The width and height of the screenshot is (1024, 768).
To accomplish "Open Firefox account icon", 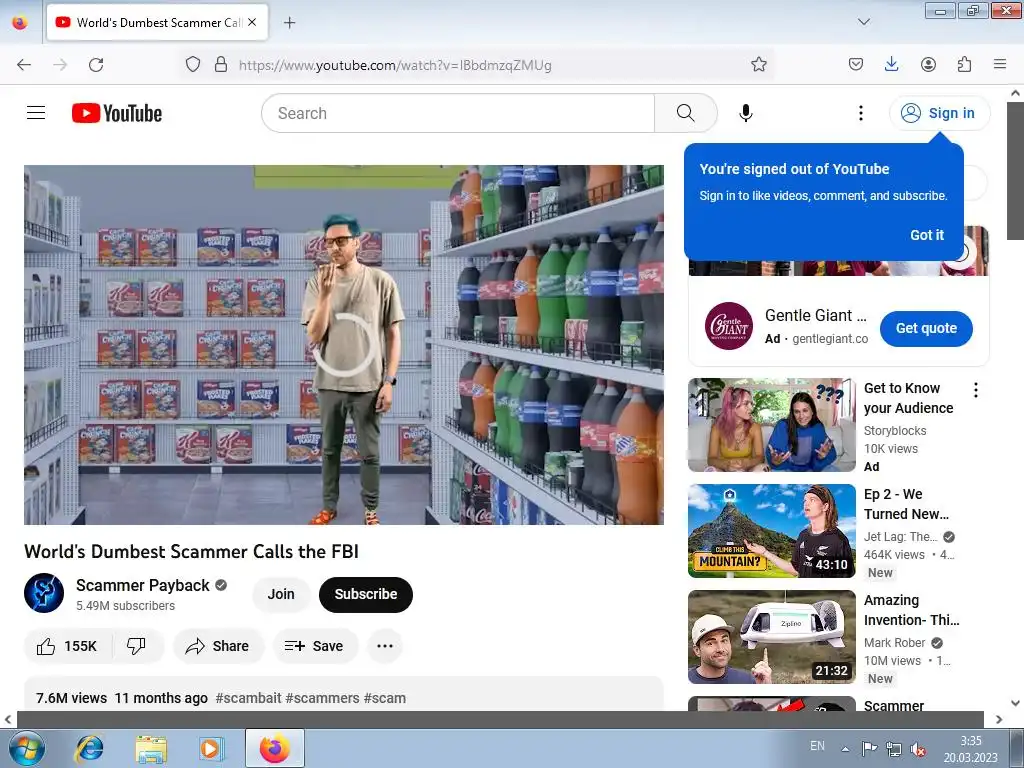I will 928,64.
